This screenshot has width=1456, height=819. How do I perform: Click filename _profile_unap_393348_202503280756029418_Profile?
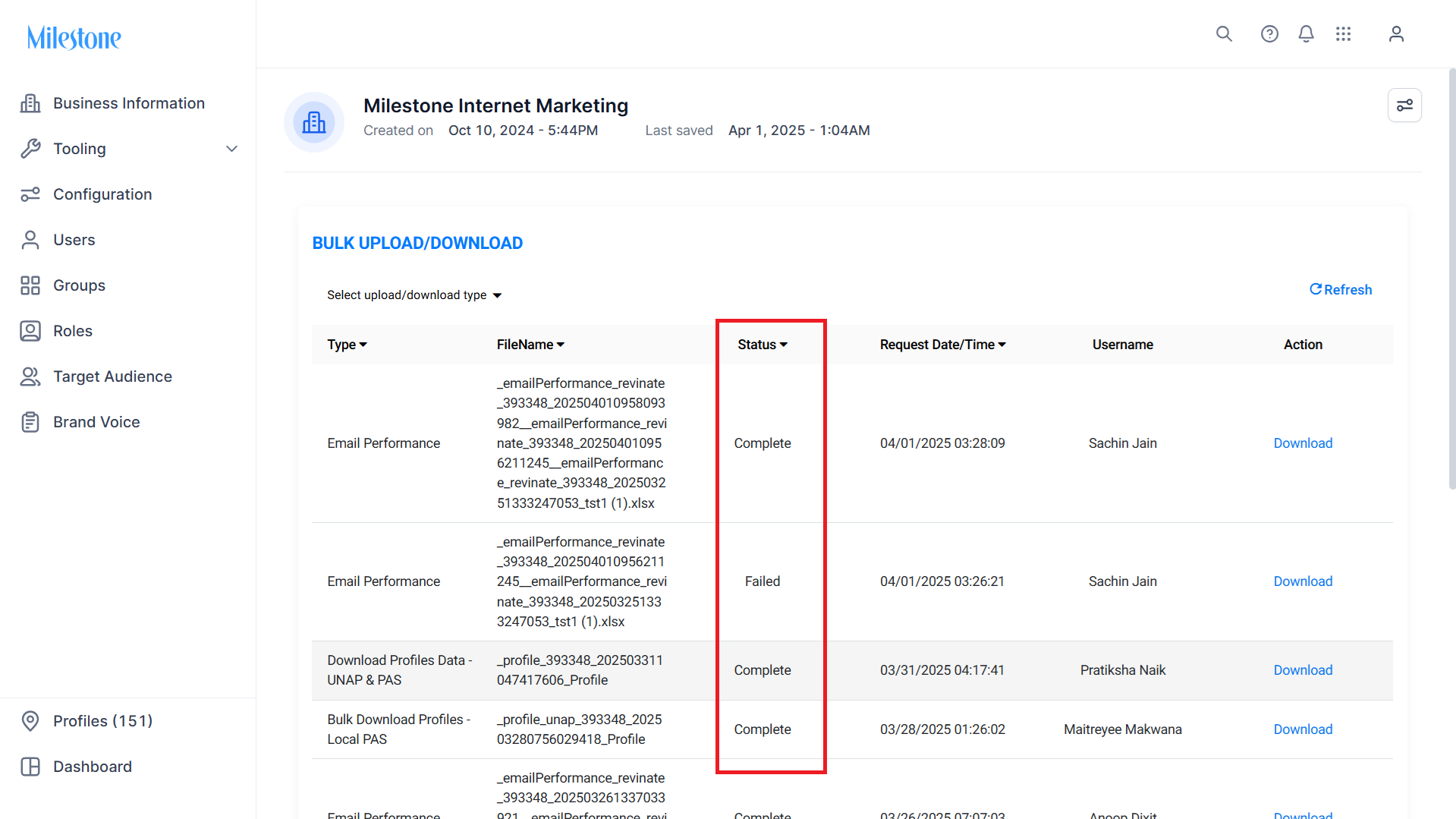pos(579,729)
